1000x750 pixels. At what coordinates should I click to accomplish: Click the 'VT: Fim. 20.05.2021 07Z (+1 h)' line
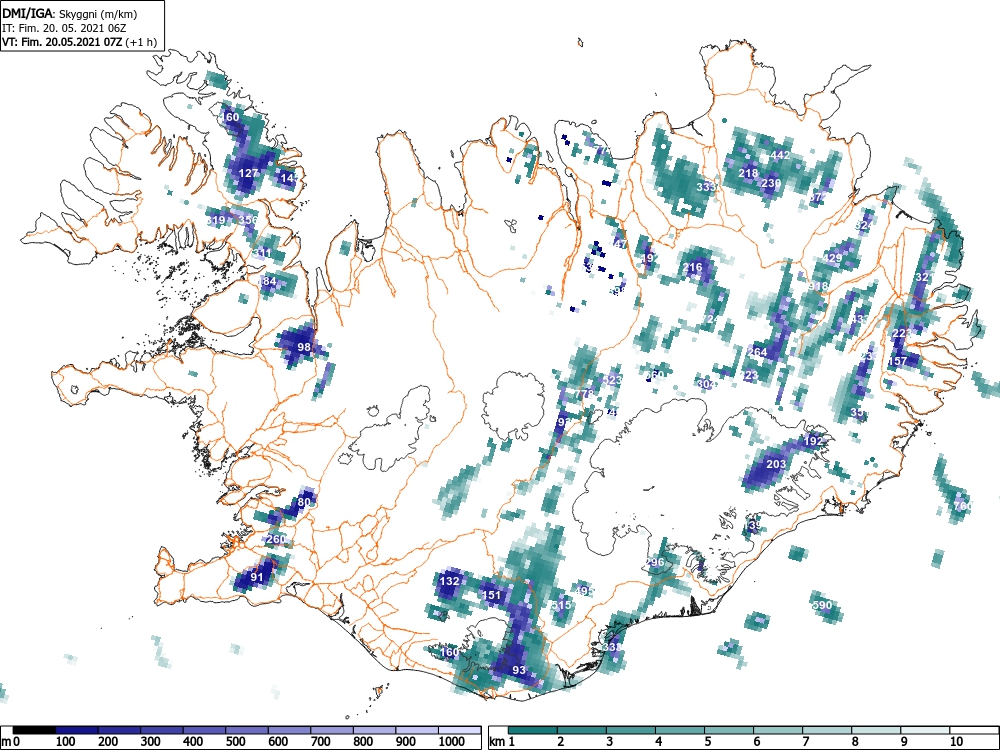pos(79,42)
